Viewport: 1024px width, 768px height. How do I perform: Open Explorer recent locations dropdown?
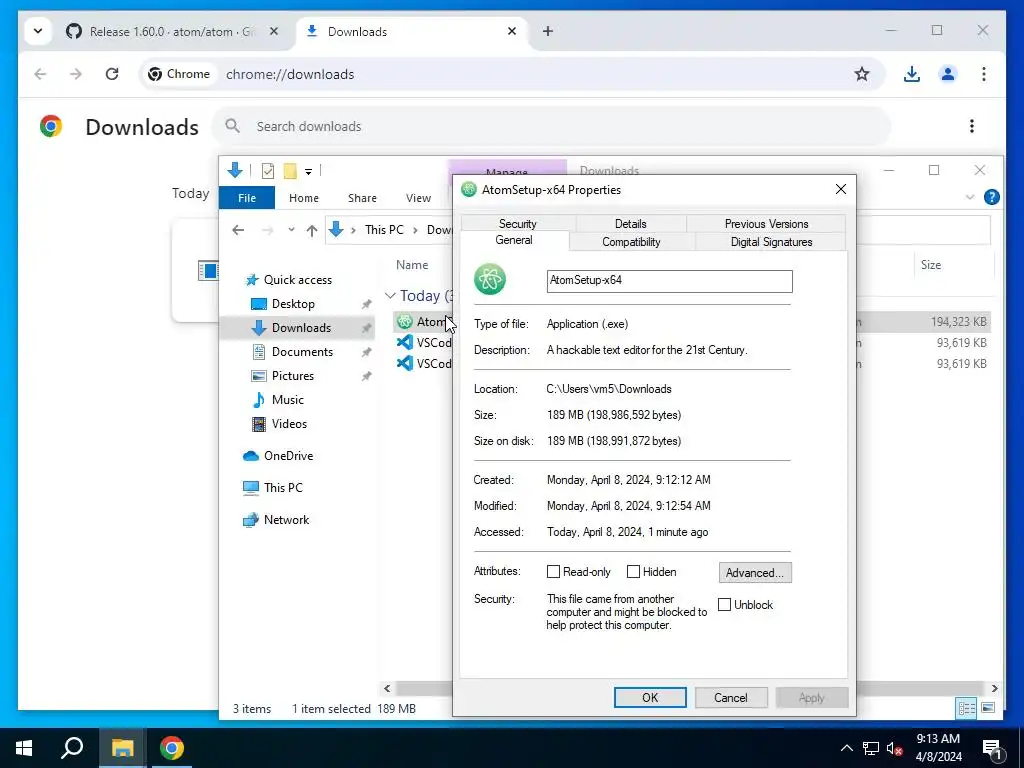click(x=291, y=230)
